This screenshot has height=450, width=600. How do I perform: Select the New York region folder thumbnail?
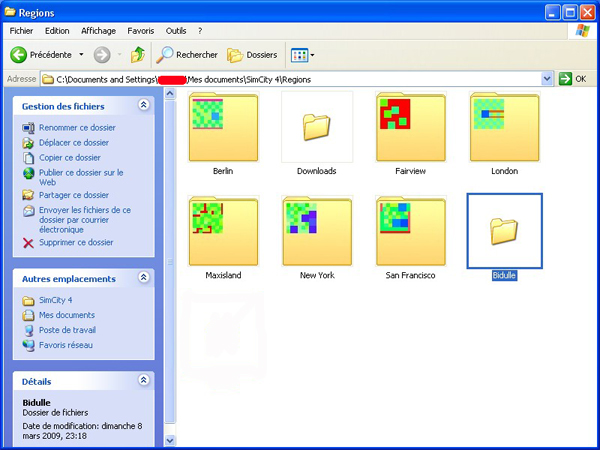pos(317,231)
